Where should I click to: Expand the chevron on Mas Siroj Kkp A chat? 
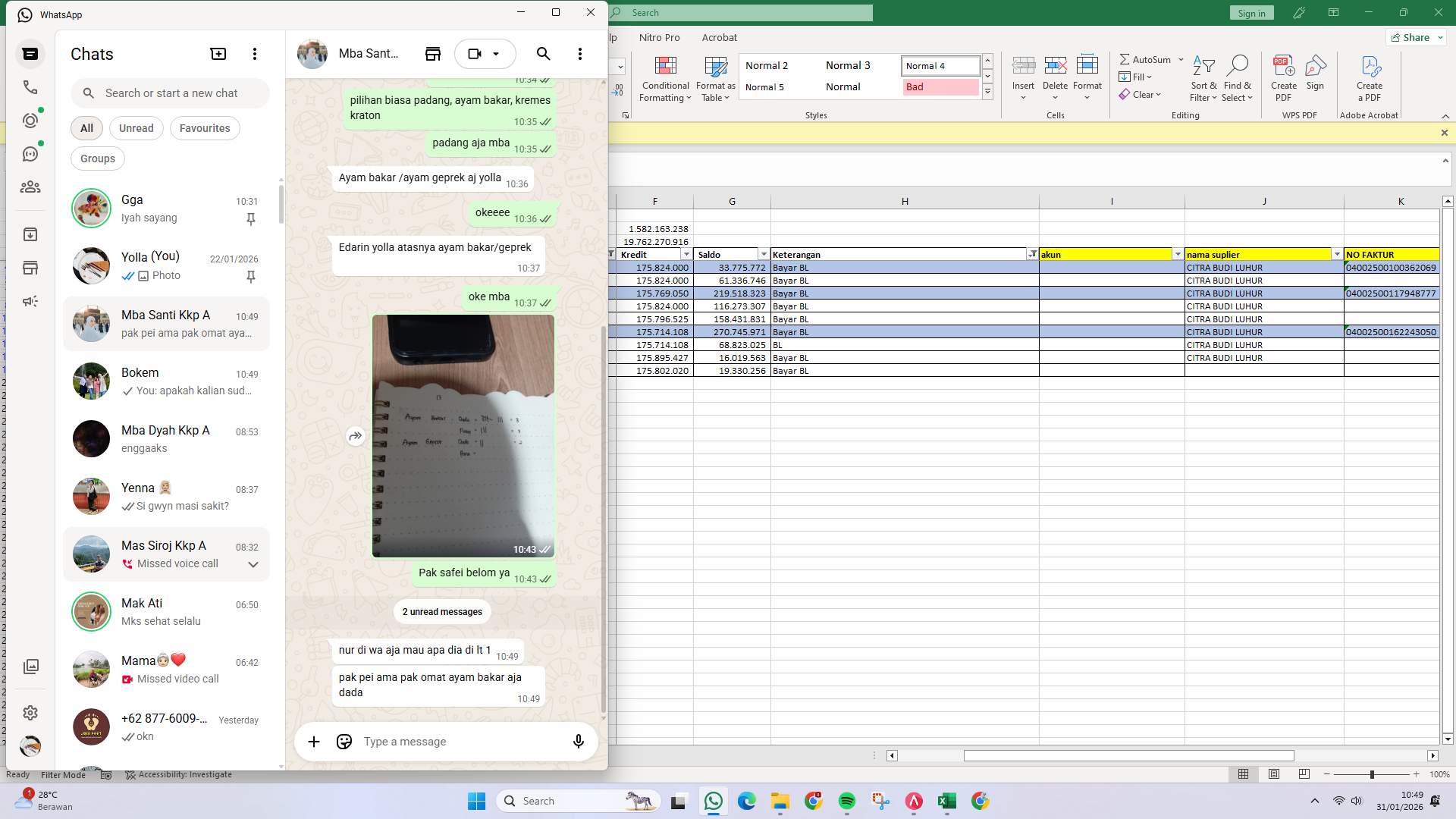(x=253, y=564)
